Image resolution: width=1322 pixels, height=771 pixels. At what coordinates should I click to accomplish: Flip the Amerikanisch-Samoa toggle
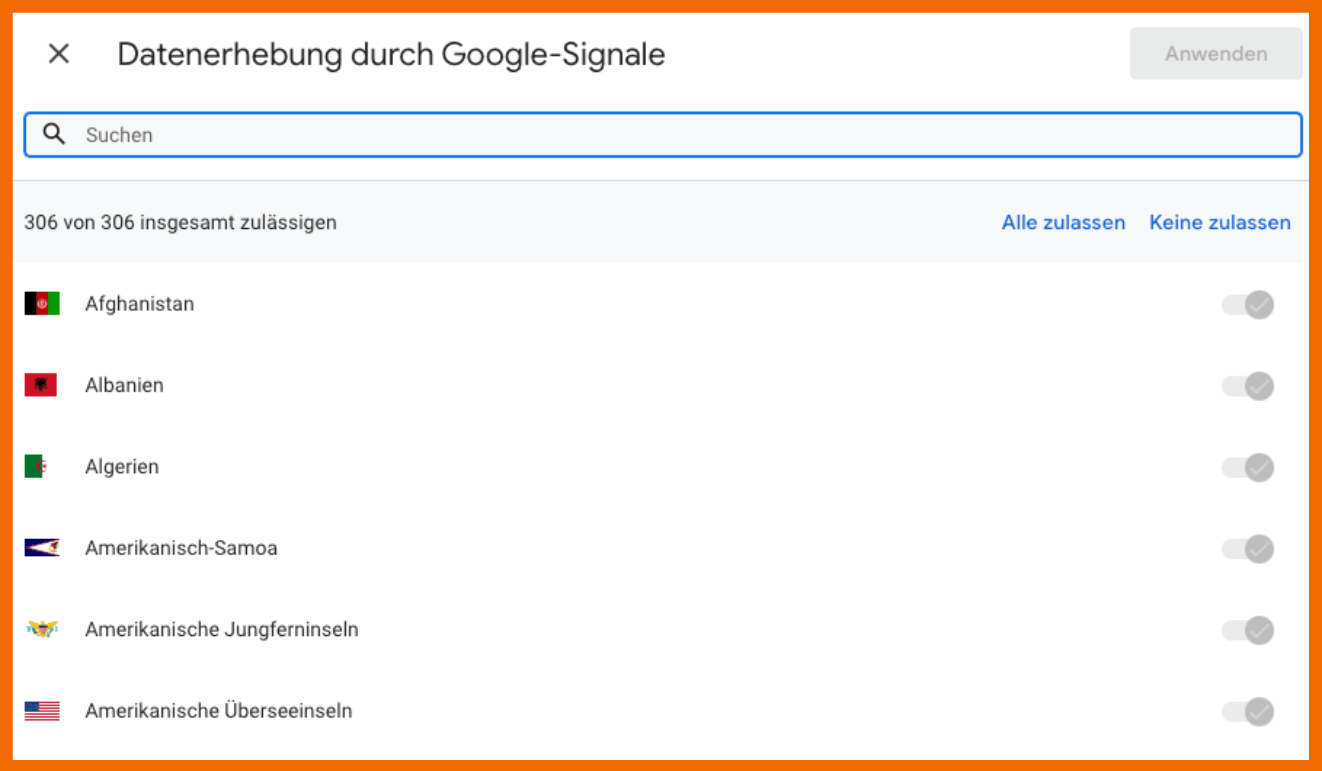click(1248, 548)
